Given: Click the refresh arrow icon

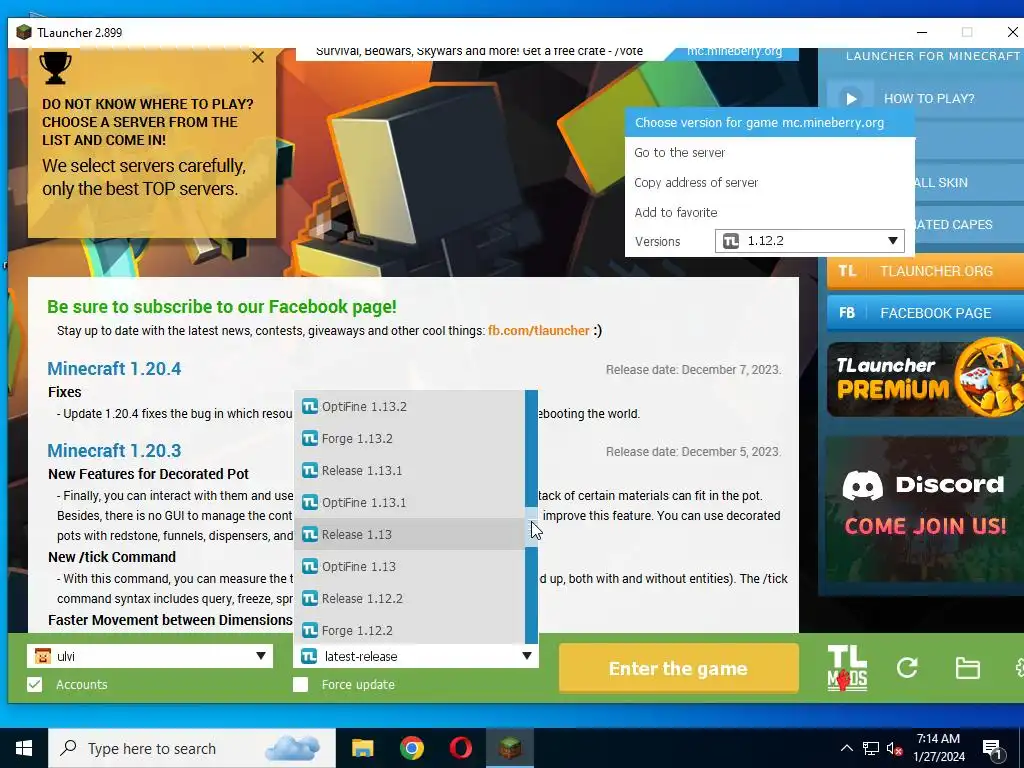Looking at the screenshot, I should tap(907, 667).
